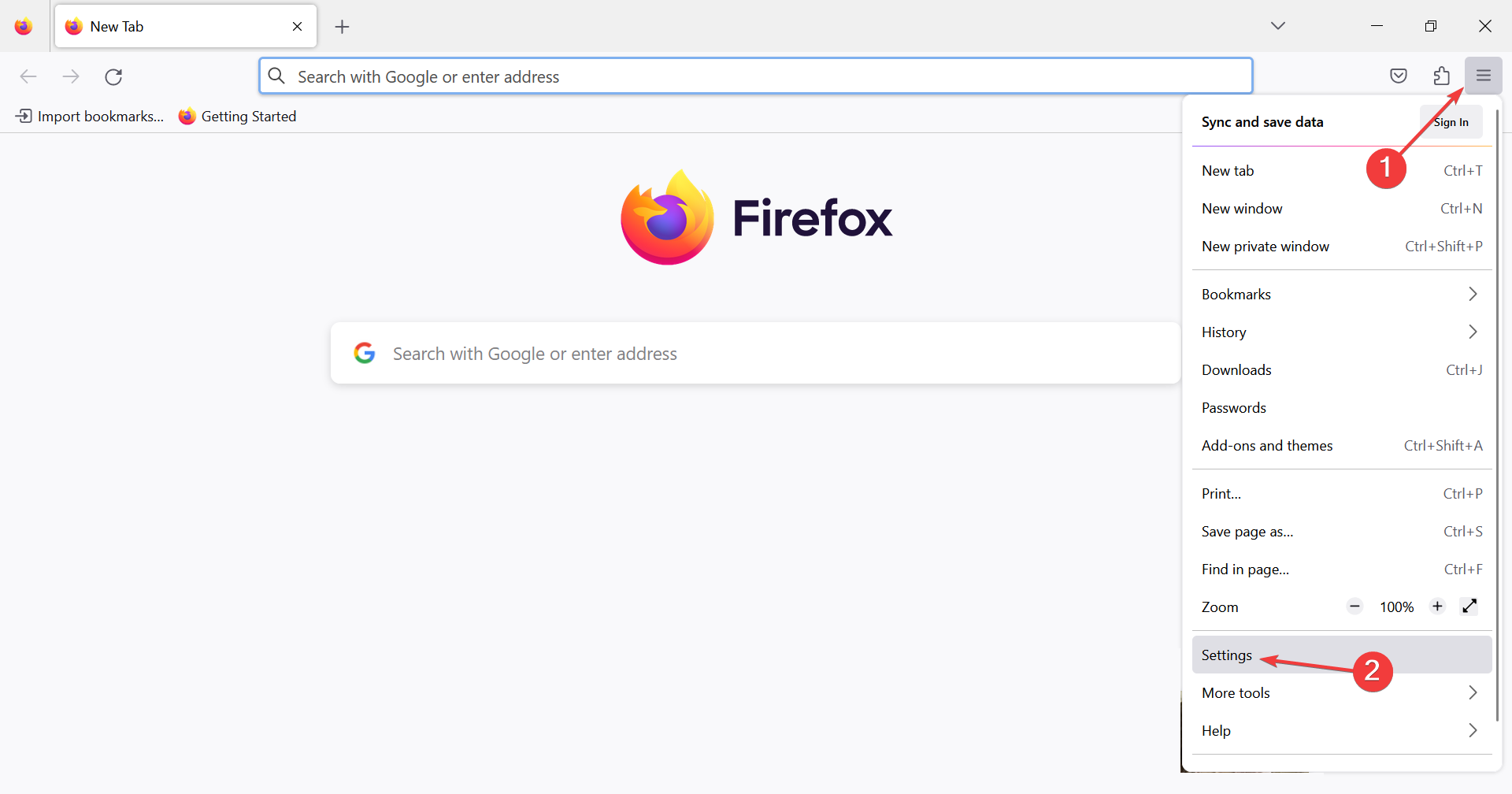Open a new tab with plus button
Viewport: 1512px width, 794px height.
342,27
